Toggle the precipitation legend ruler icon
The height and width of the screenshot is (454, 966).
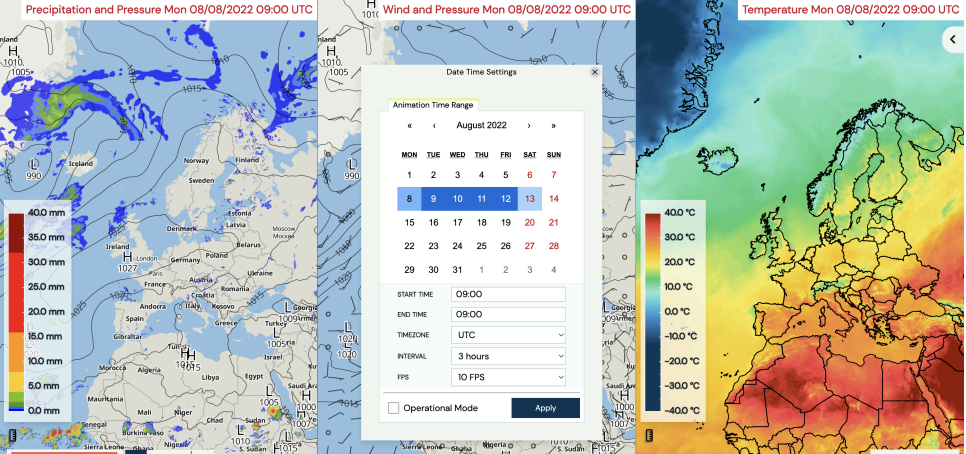click(x=12, y=436)
